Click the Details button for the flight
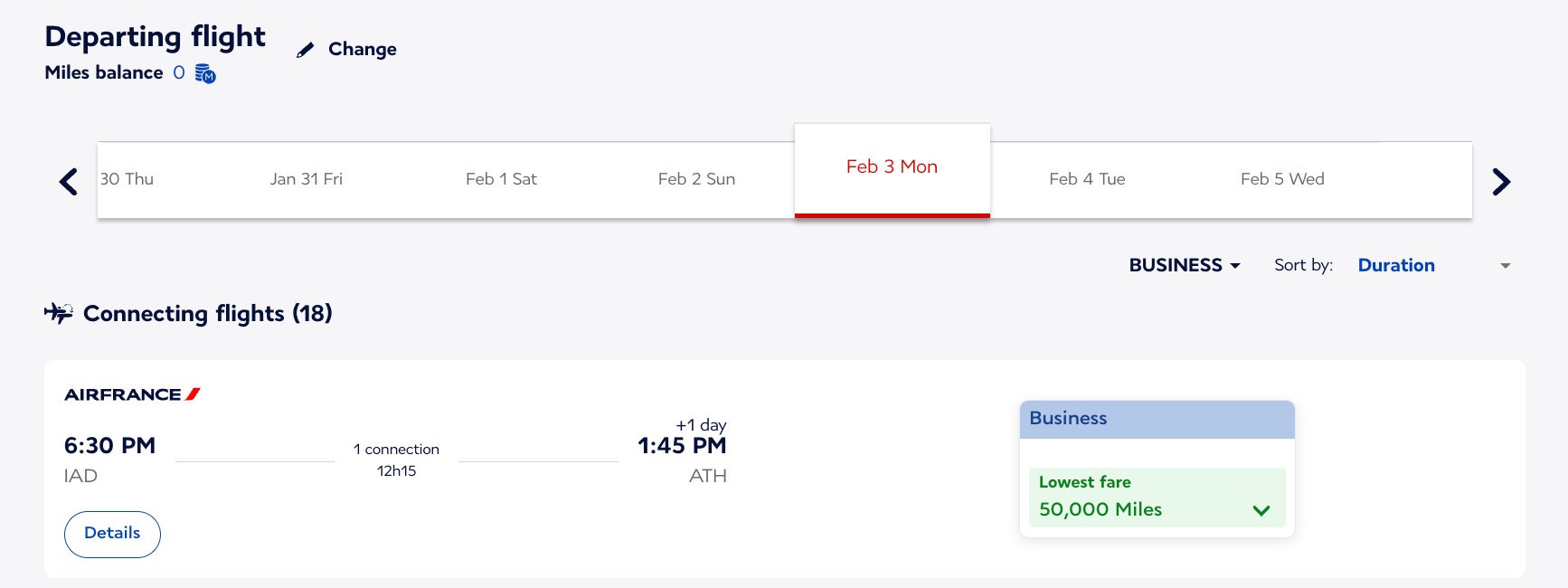Screen dimensions: 1568x588 pyautogui.click(x=112, y=534)
